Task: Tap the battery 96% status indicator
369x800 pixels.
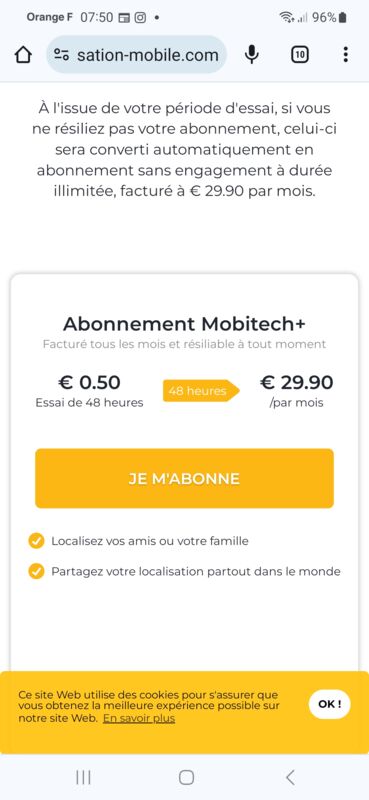Action: (x=329, y=17)
